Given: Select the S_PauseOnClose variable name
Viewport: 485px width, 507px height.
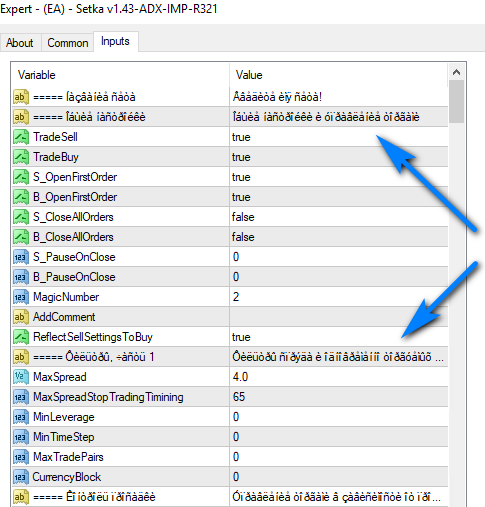Looking at the screenshot, I should (74, 257).
